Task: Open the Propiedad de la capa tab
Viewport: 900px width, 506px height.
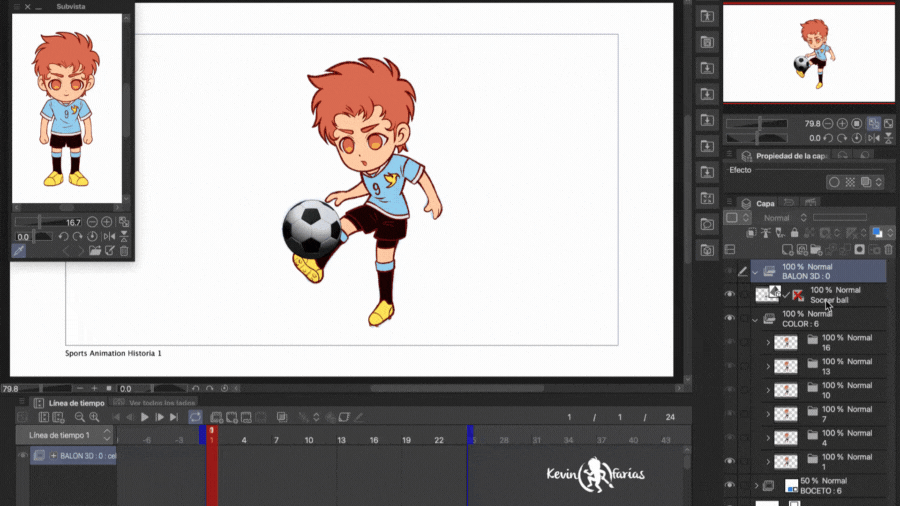Action: click(784, 155)
